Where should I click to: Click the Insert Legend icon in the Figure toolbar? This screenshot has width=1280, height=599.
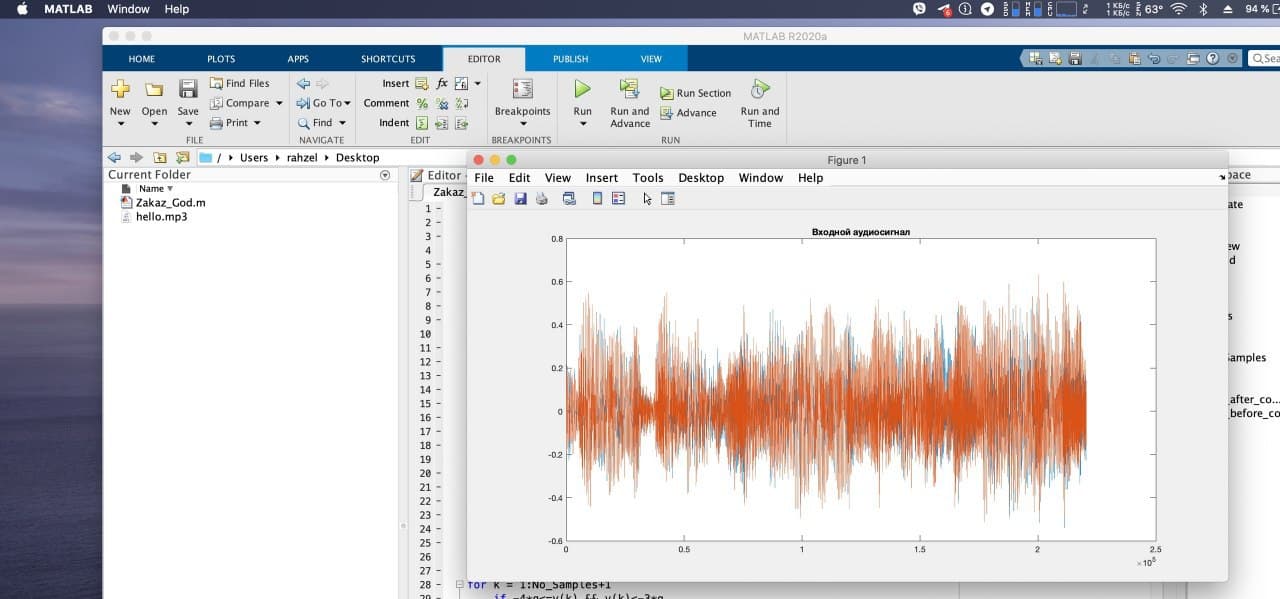click(x=618, y=199)
